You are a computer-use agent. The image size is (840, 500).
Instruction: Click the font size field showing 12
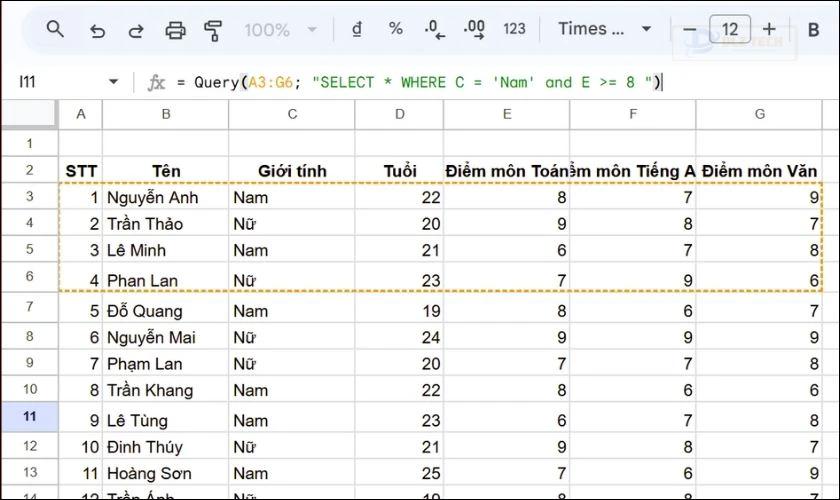[x=730, y=29]
